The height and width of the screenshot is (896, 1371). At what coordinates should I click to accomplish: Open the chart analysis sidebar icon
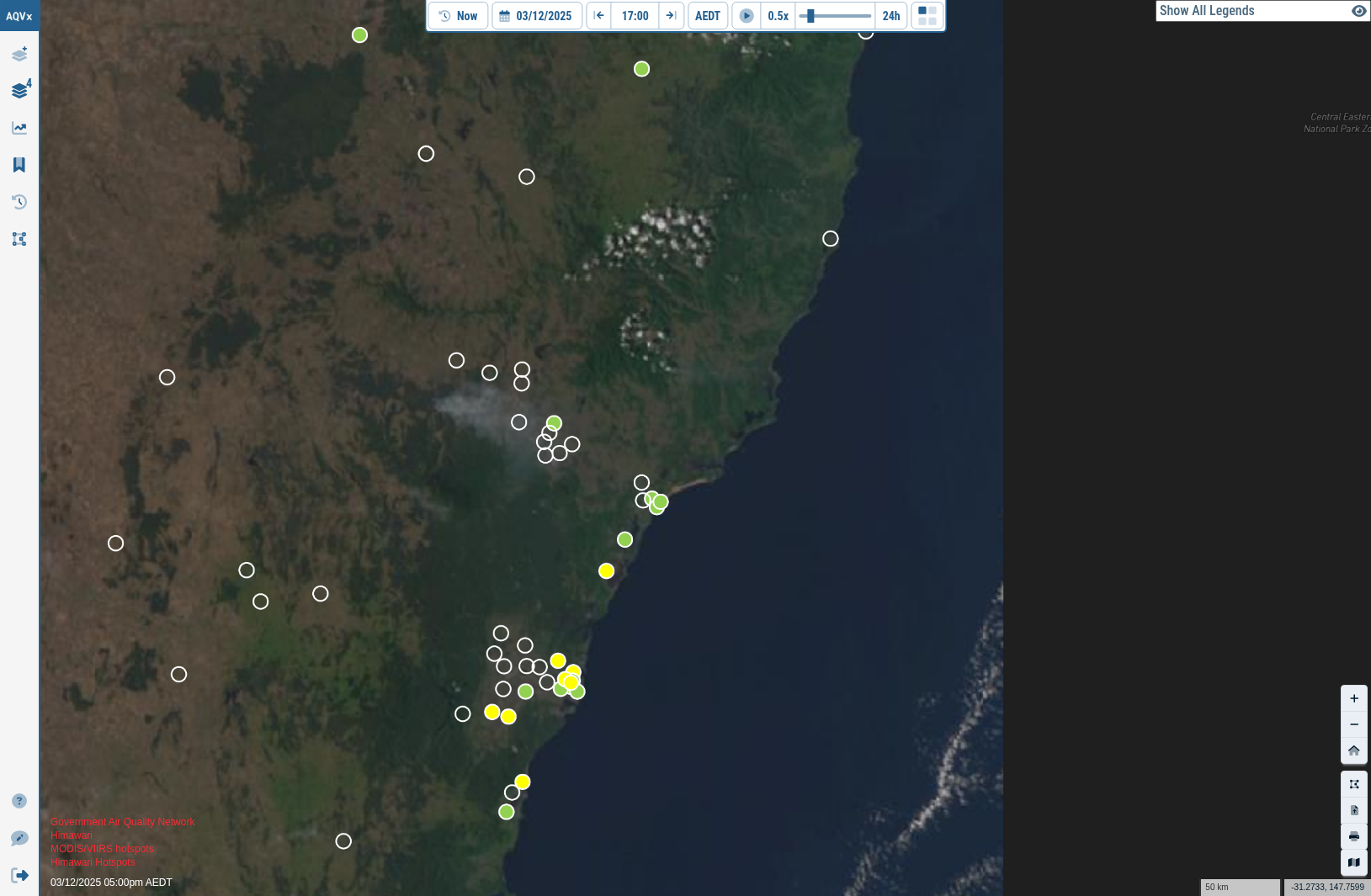pos(19,128)
